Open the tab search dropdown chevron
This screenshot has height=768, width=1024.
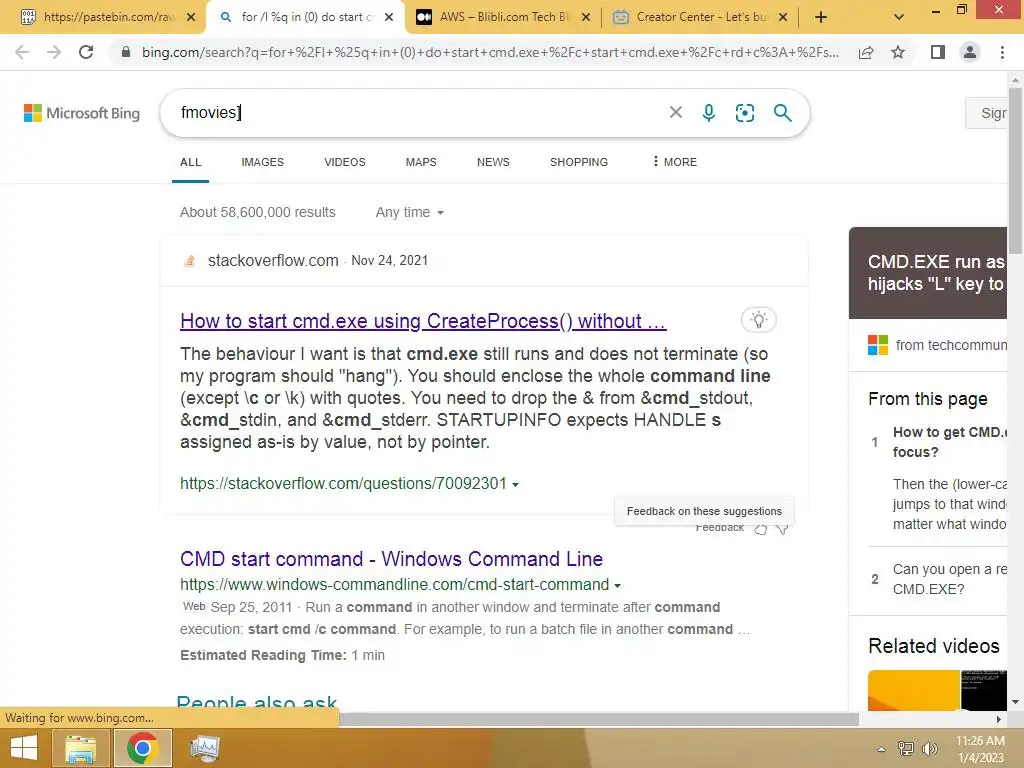[899, 17]
